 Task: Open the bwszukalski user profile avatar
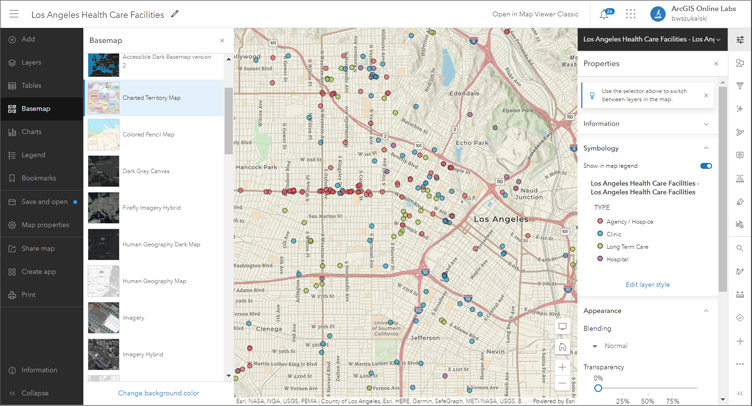tap(658, 14)
